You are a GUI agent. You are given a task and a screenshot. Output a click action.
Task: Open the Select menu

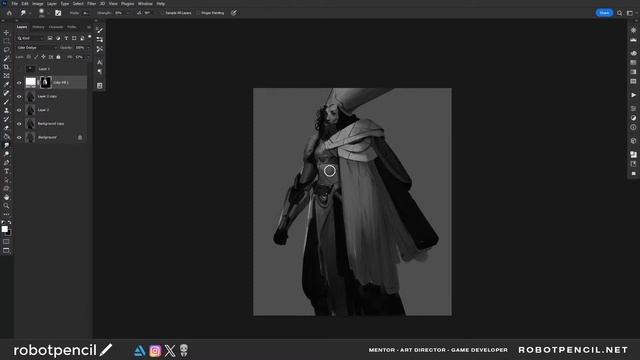(78, 4)
